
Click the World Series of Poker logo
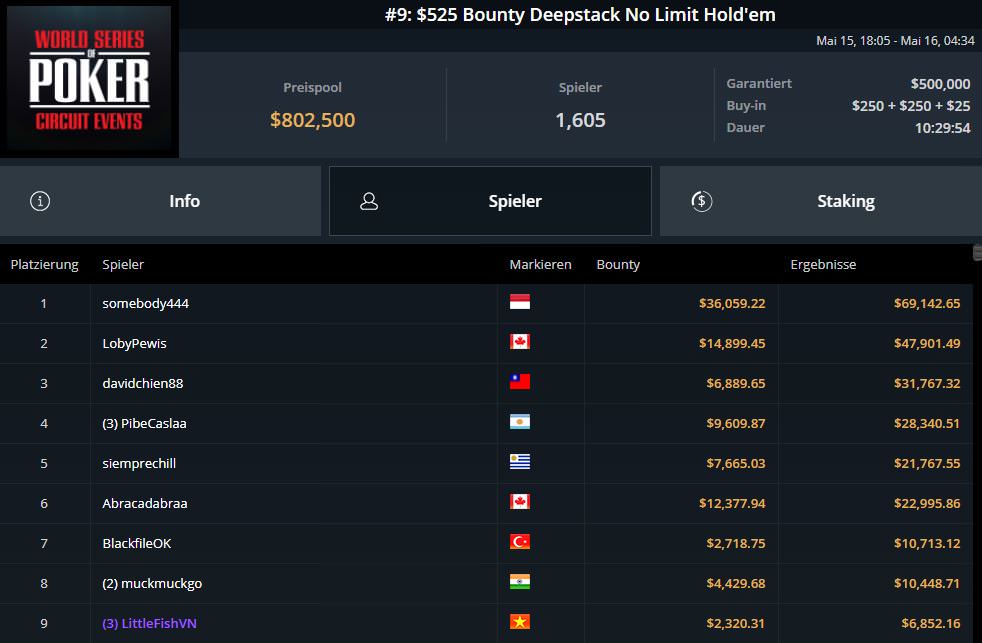coord(90,81)
